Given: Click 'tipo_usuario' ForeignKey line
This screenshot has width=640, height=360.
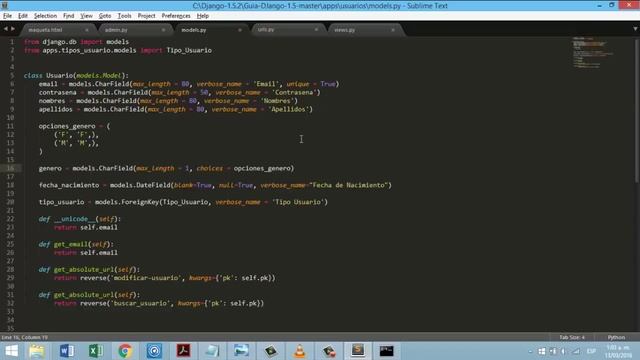Looking at the screenshot, I should click(x=183, y=202).
